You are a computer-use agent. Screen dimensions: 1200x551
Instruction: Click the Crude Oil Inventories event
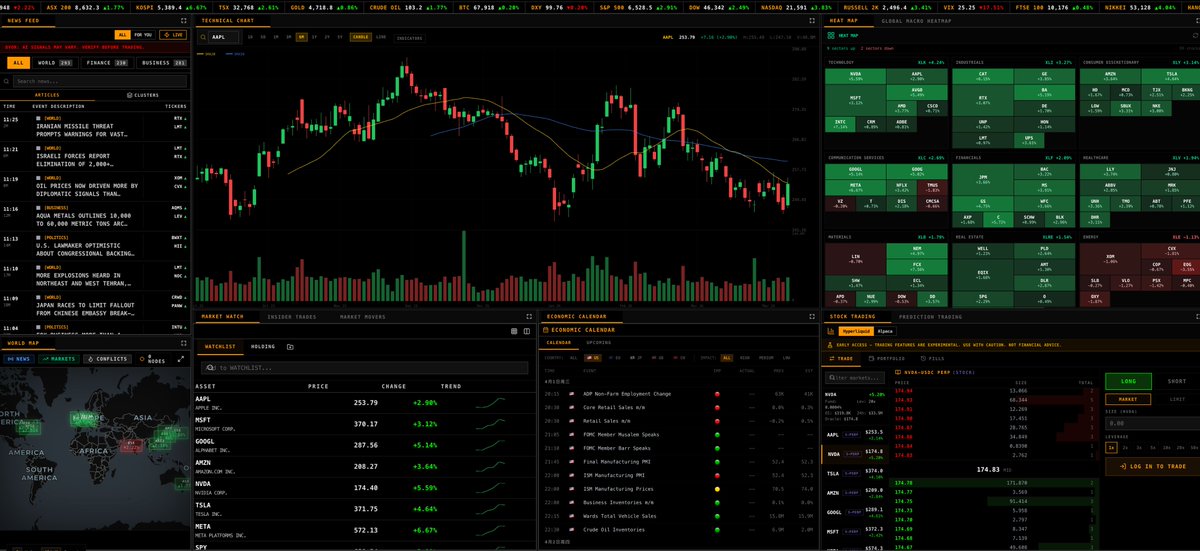pyautogui.click(x=678, y=530)
